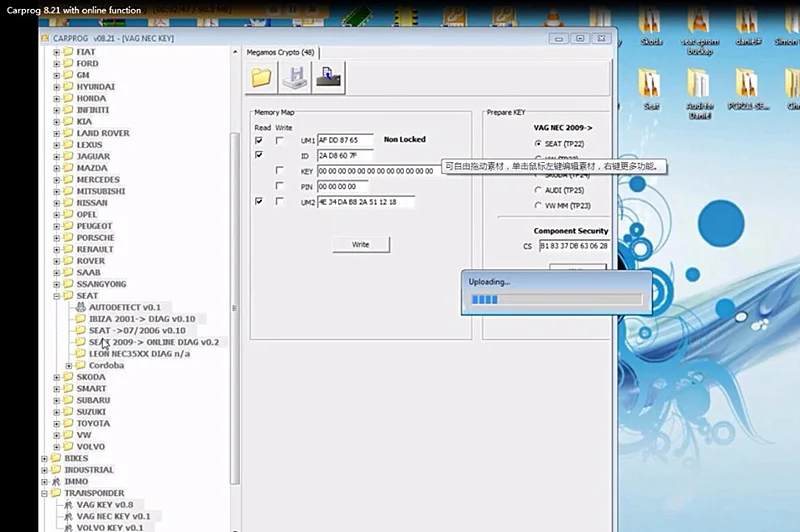Expand the IMMO tree node
The width and height of the screenshot is (800, 532).
point(44,482)
